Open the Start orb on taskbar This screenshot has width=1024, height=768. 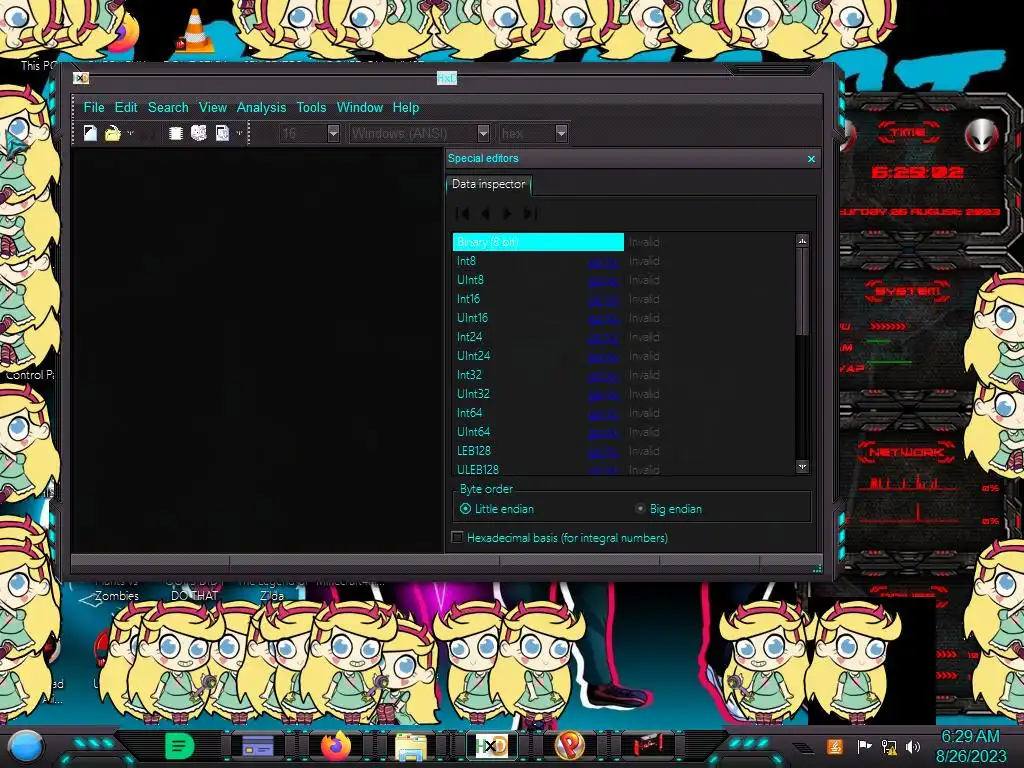[x=26, y=746]
